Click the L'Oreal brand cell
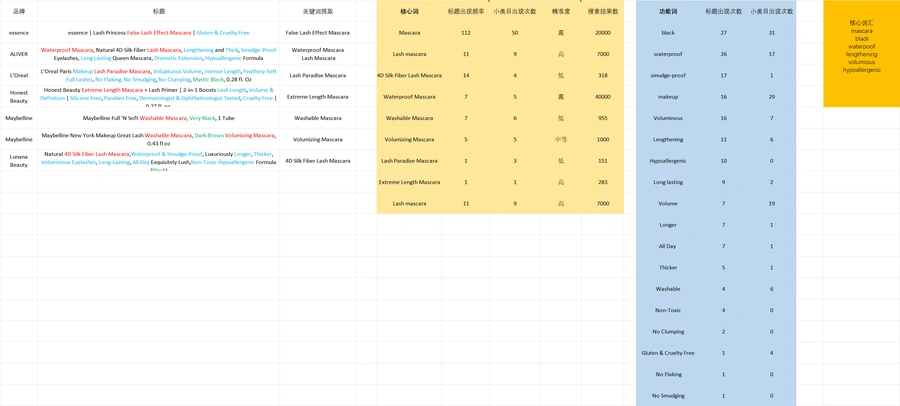This screenshot has height=406, width=900. pos(19,75)
